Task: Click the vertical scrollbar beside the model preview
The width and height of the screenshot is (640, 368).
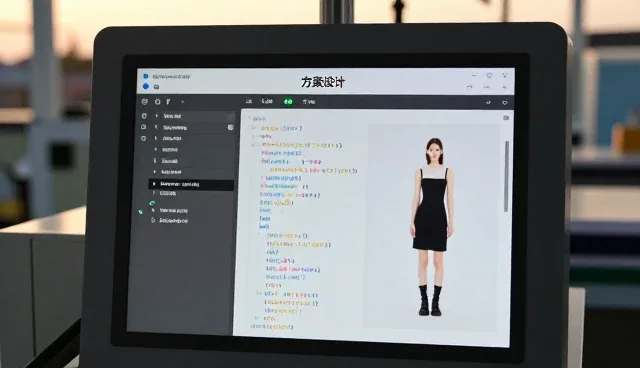Action: click(507, 176)
